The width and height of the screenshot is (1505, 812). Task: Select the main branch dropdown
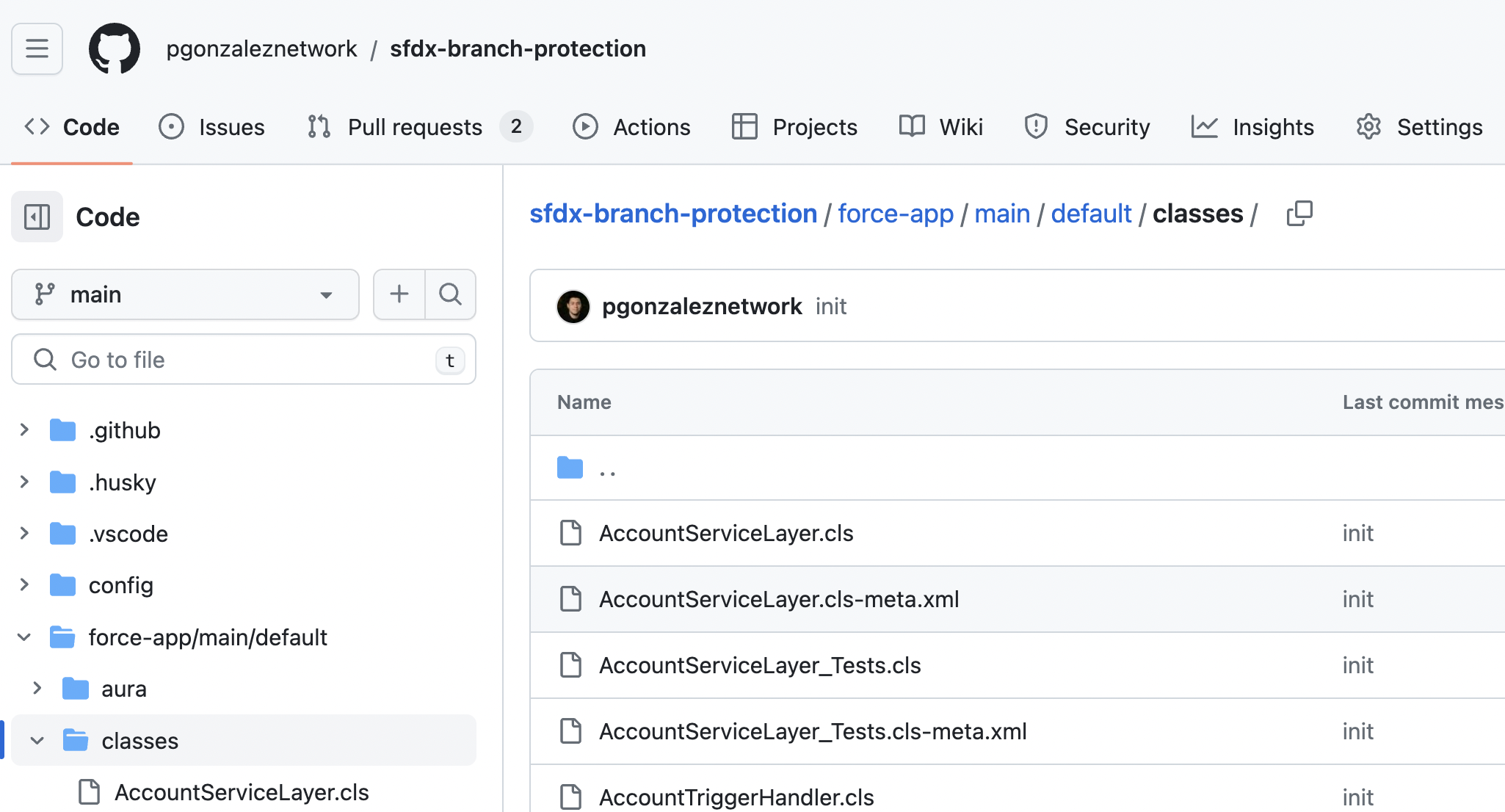tap(184, 294)
